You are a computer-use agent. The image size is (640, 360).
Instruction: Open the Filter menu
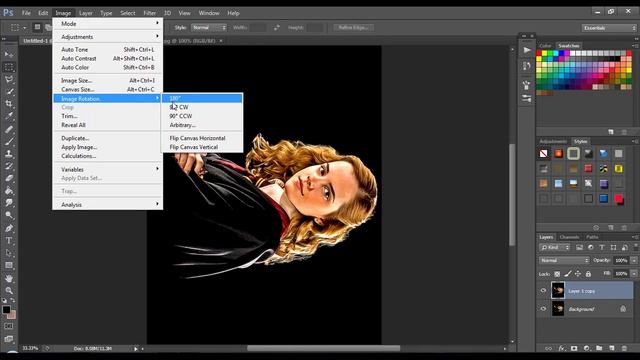pyautogui.click(x=149, y=13)
